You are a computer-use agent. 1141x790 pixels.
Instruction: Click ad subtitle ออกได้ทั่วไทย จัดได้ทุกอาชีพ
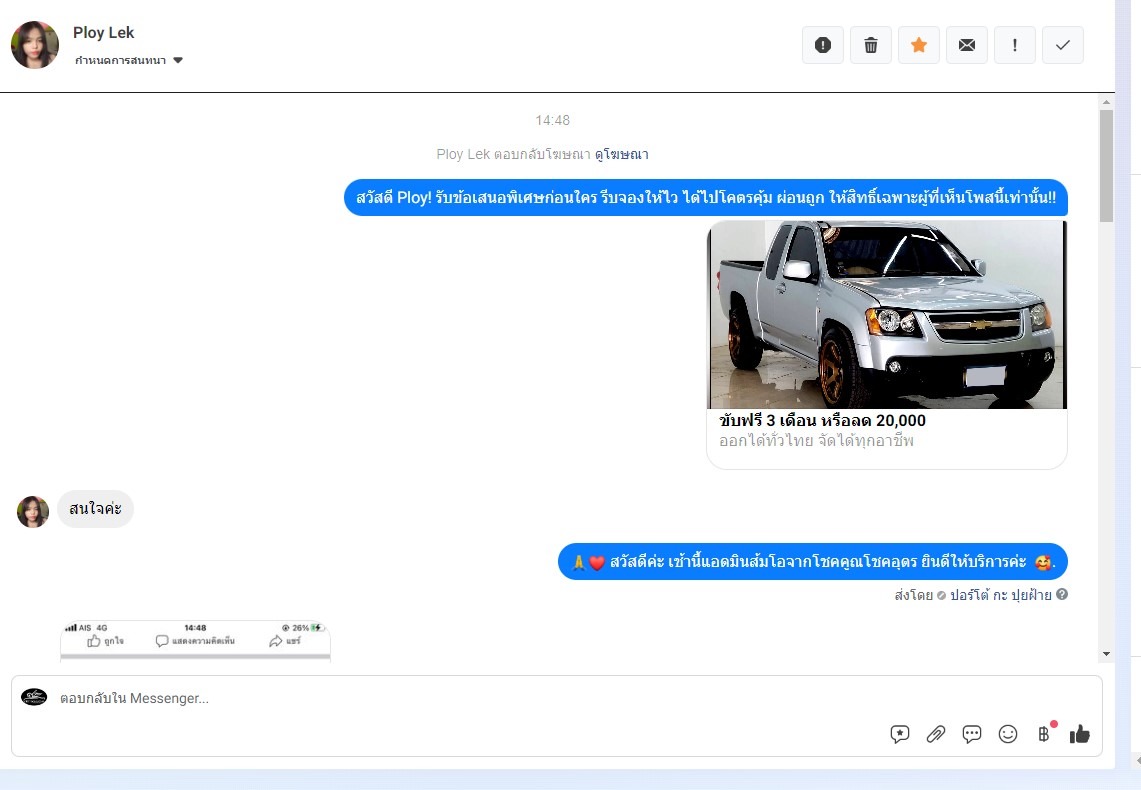coord(816,441)
